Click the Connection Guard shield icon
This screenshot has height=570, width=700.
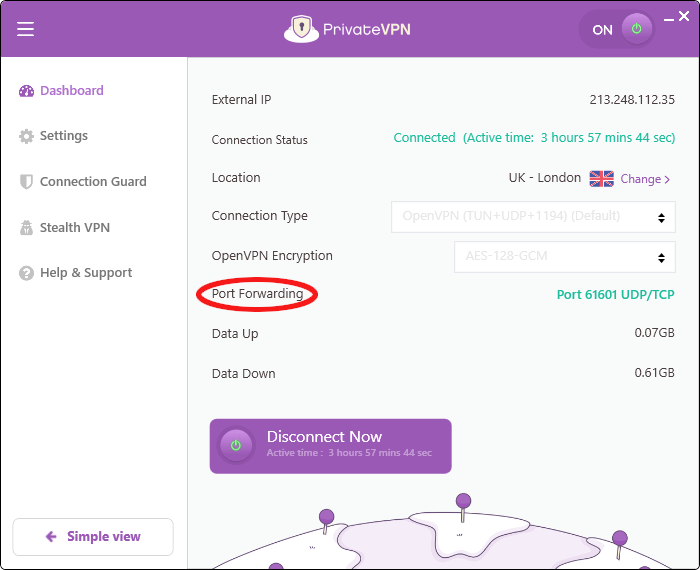pos(26,182)
